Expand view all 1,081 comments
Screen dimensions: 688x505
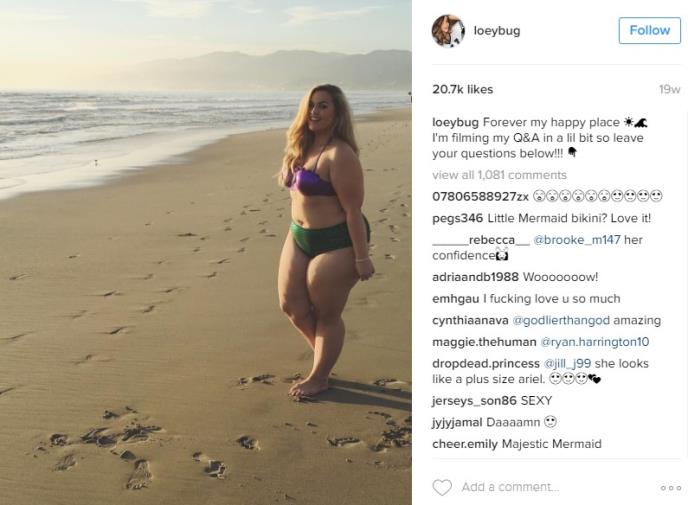(499, 175)
